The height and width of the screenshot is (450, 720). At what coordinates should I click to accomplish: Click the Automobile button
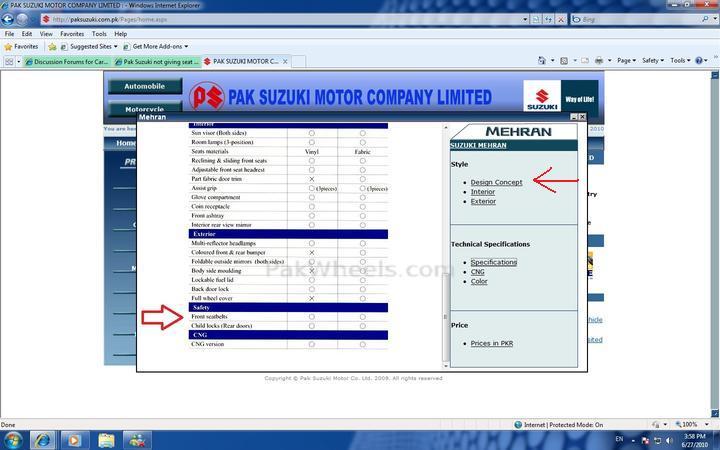point(145,86)
